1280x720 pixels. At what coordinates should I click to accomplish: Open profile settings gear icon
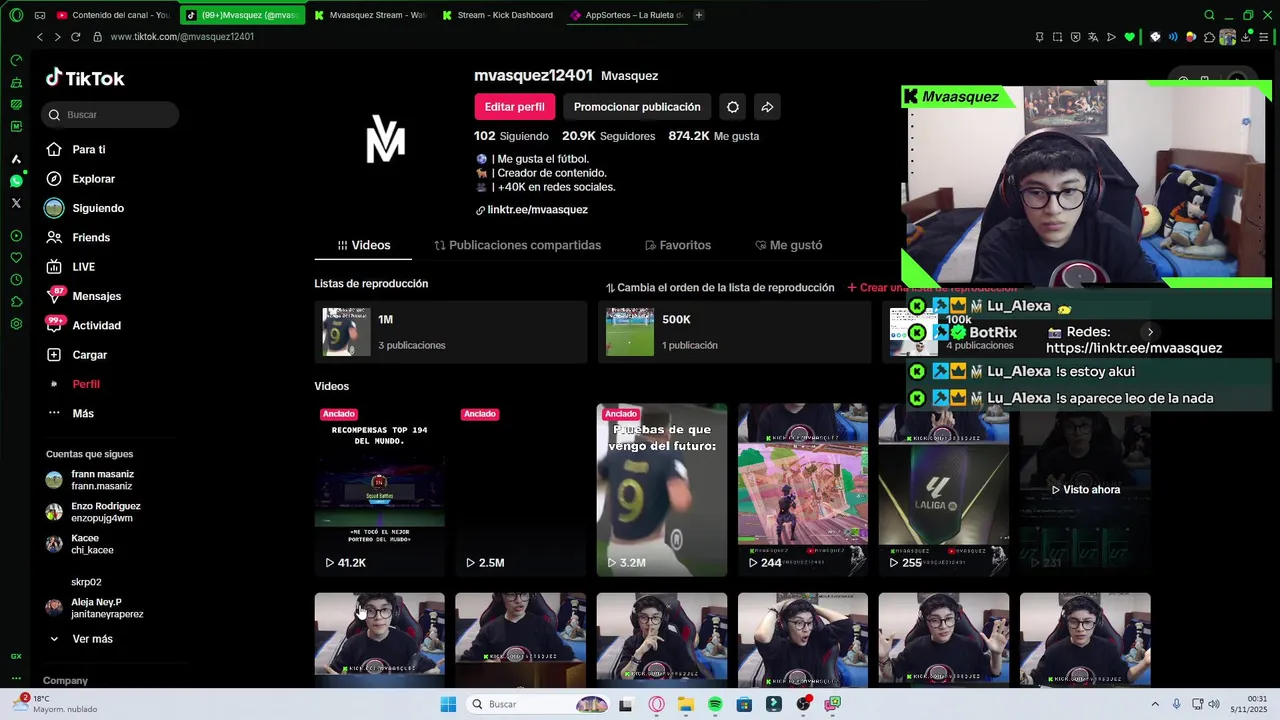click(x=733, y=107)
